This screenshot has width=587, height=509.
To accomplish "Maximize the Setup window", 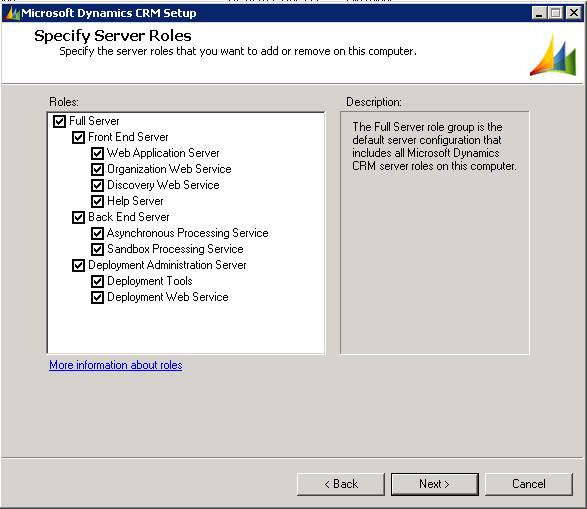I will 556,13.
